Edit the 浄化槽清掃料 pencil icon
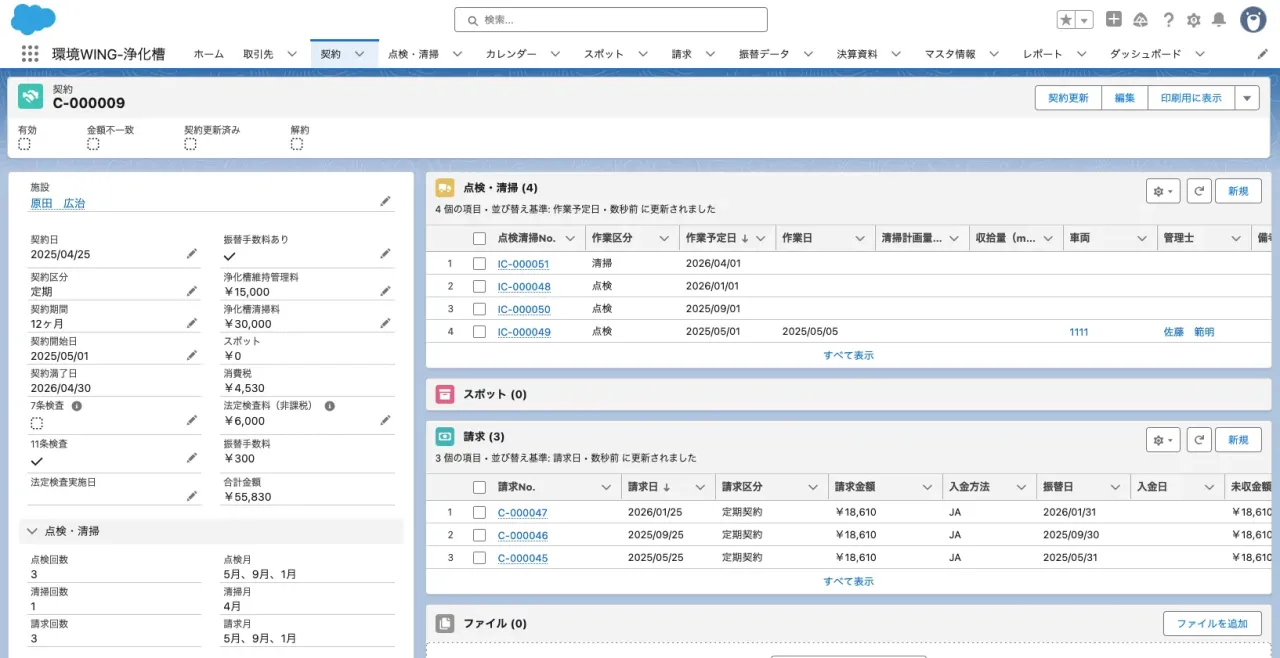 coord(386,323)
